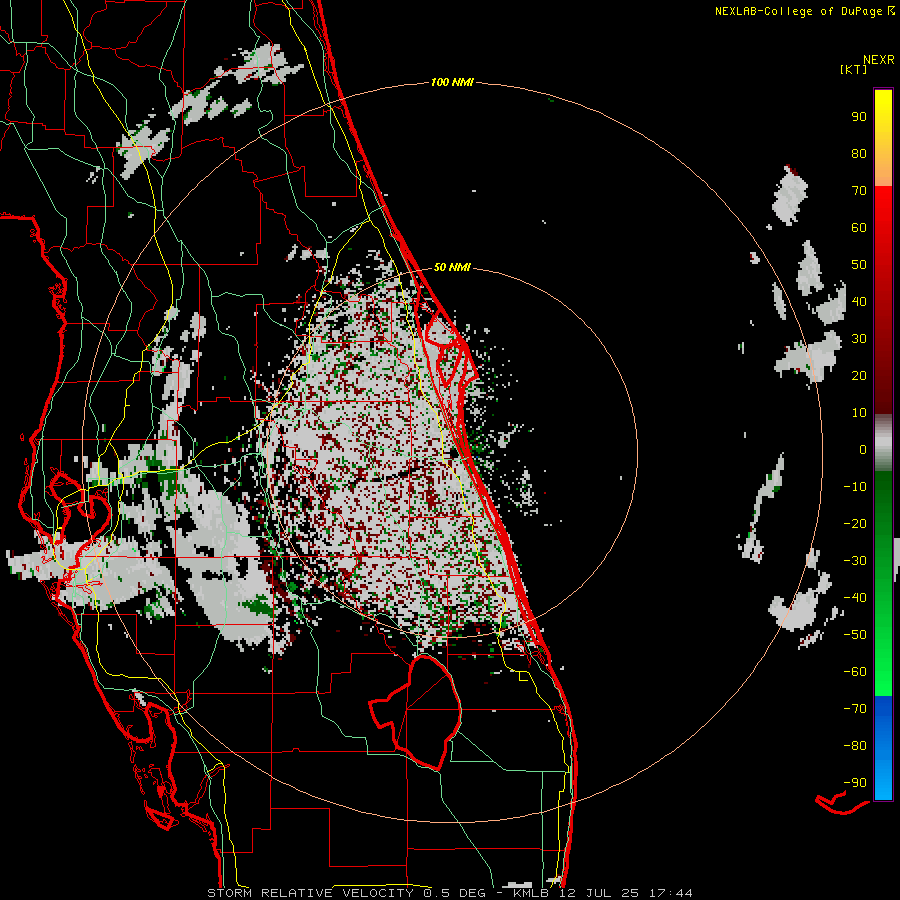Viewport: 900px width, 900px height.
Task: Click the 10 value on the velocity scale
Action: [859, 413]
